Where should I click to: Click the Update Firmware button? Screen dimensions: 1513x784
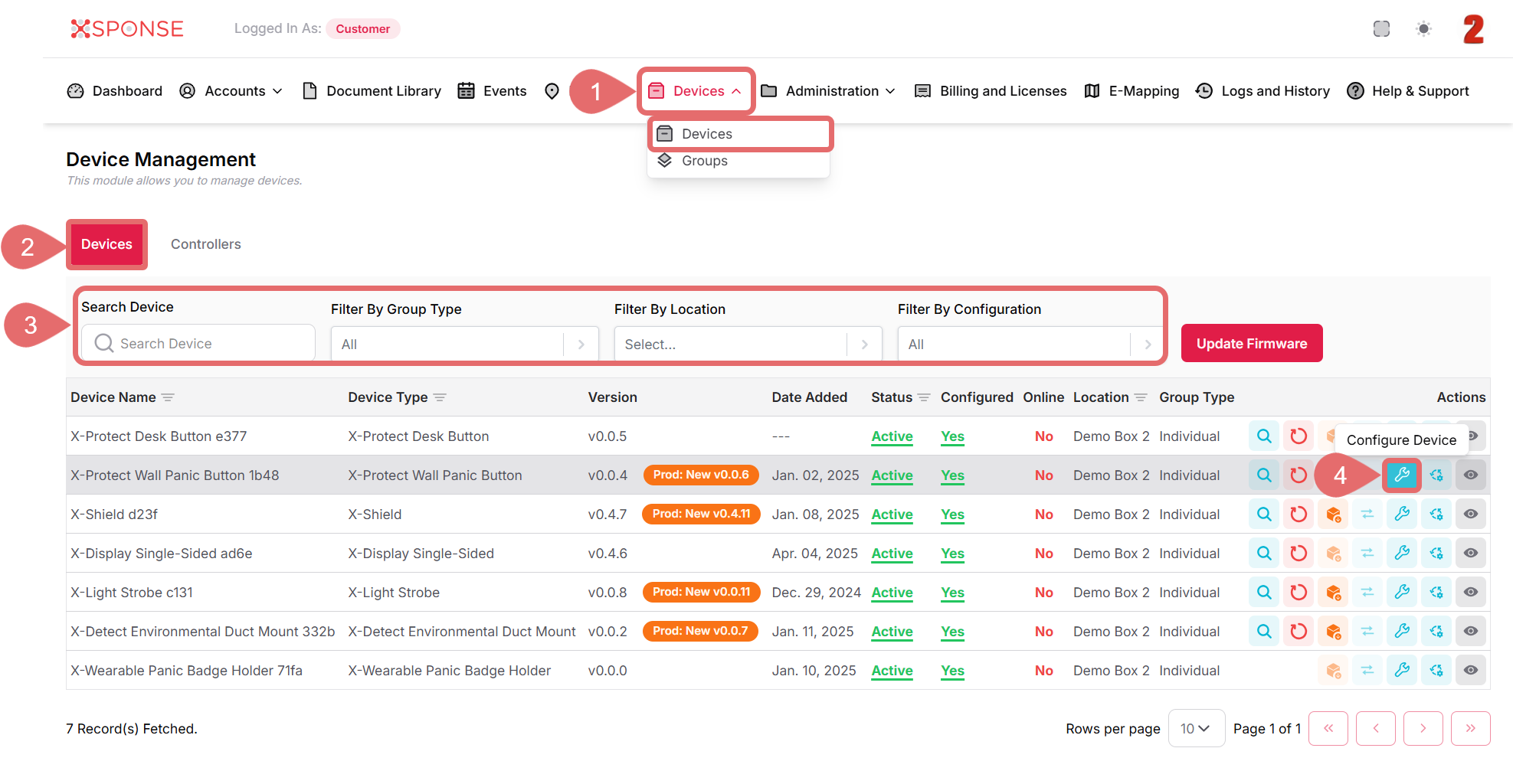(1251, 343)
